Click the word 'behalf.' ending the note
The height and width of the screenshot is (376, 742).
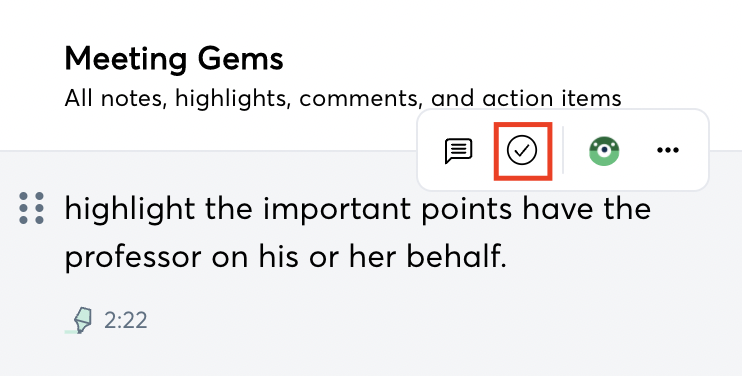(x=457, y=256)
